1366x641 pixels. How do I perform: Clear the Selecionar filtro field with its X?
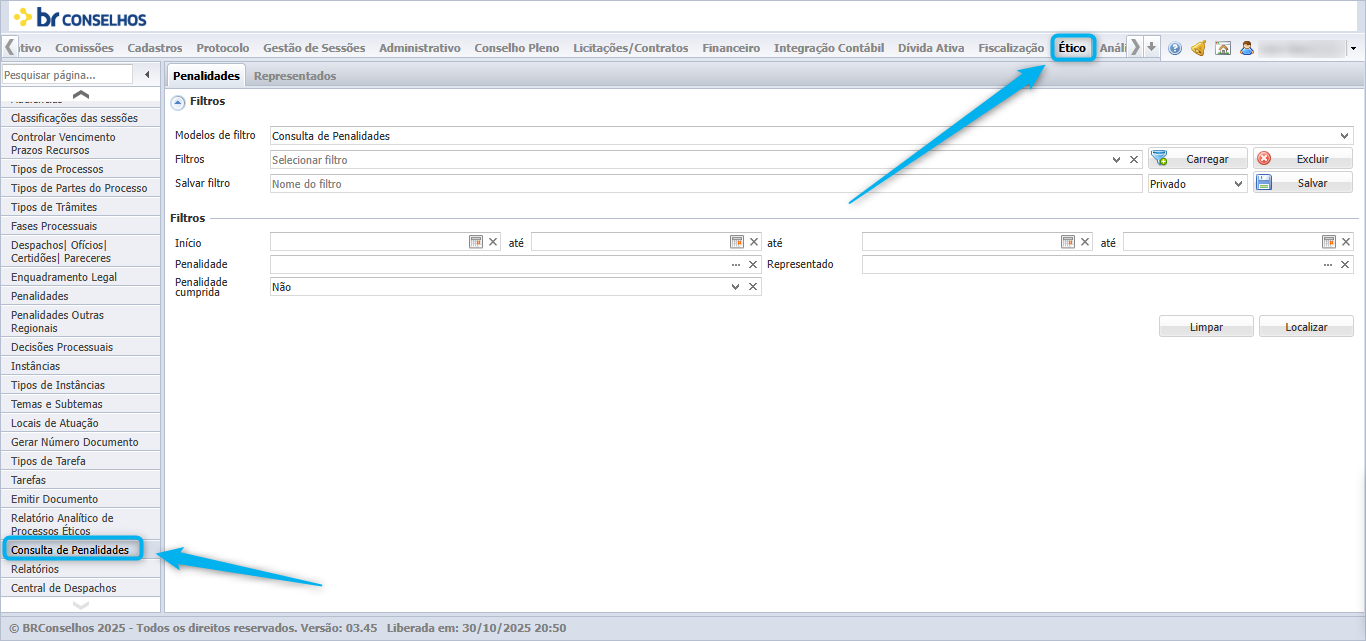point(1134,159)
